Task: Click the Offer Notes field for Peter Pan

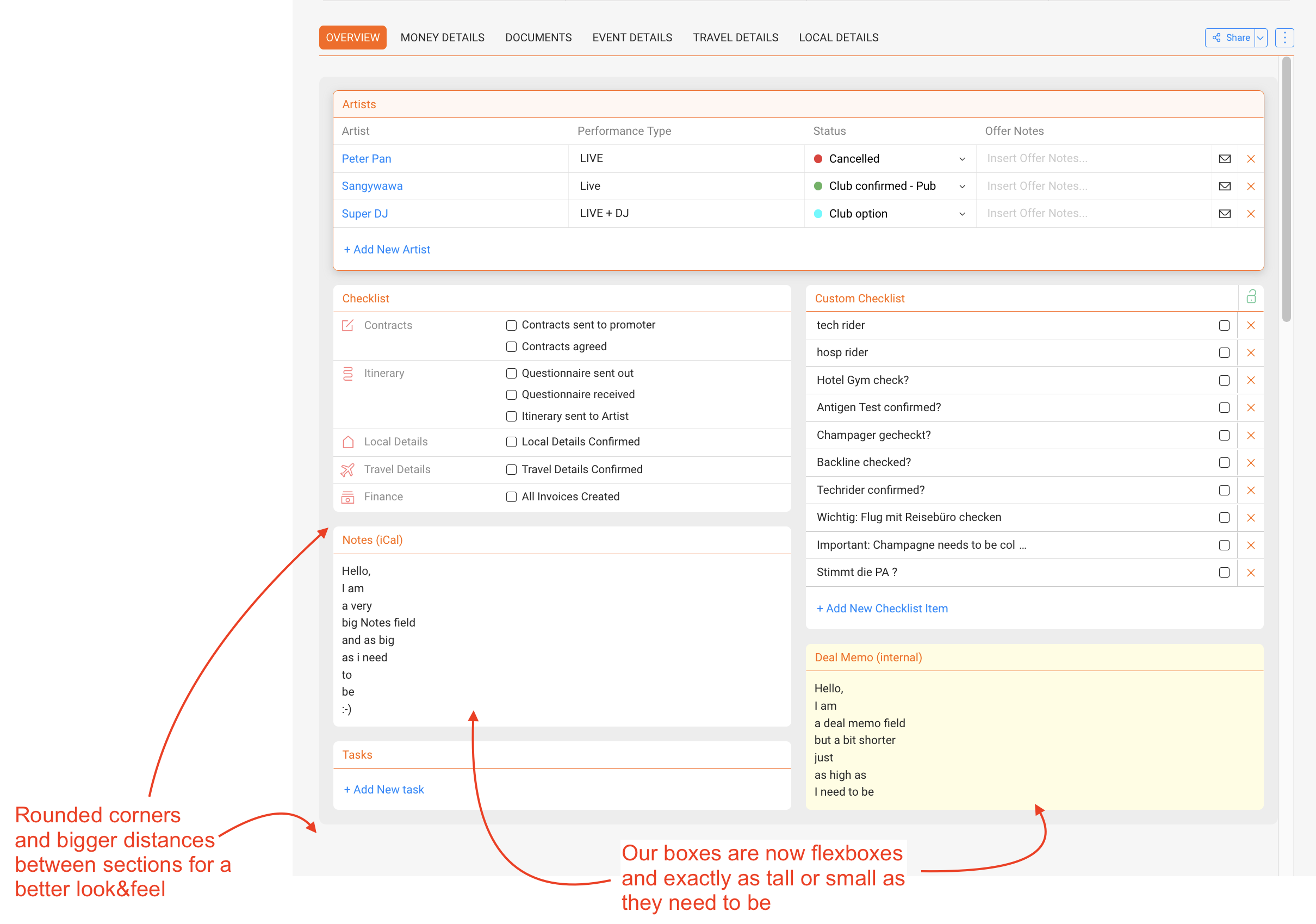Action: [x=1094, y=159]
